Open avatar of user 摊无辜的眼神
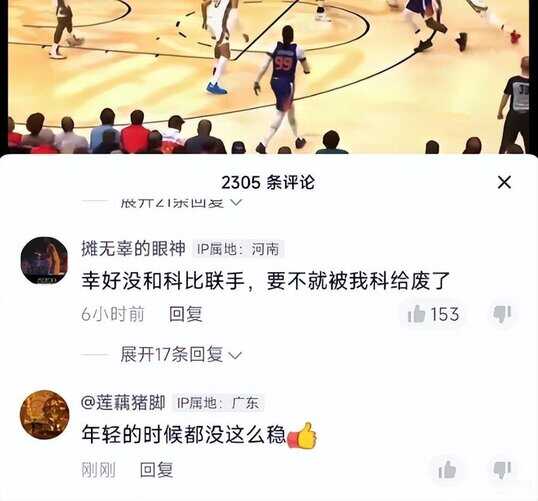The height and width of the screenshot is (501, 538). coord(44,261)
